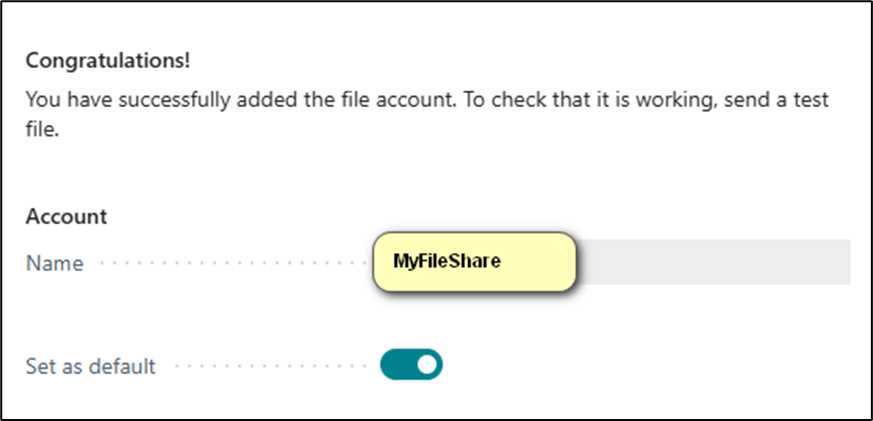873x421 pixels.
Task: Click the Congratulations! heading
Action: coord(108,61)
